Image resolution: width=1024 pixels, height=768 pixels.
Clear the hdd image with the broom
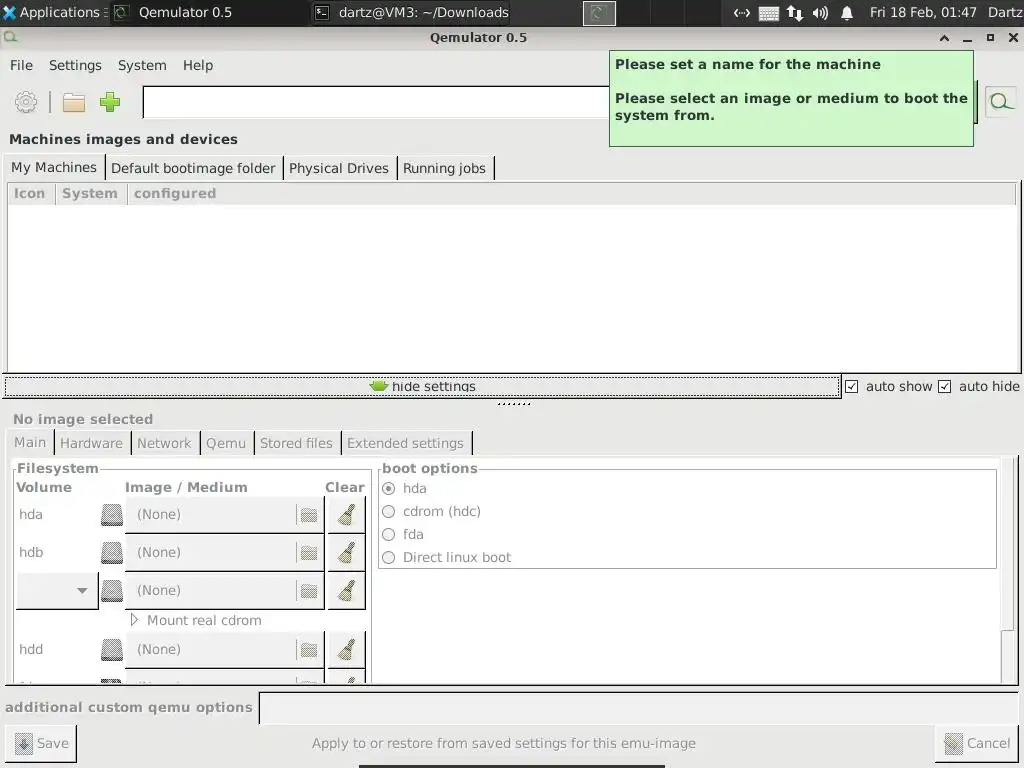[x=346, y=649]
